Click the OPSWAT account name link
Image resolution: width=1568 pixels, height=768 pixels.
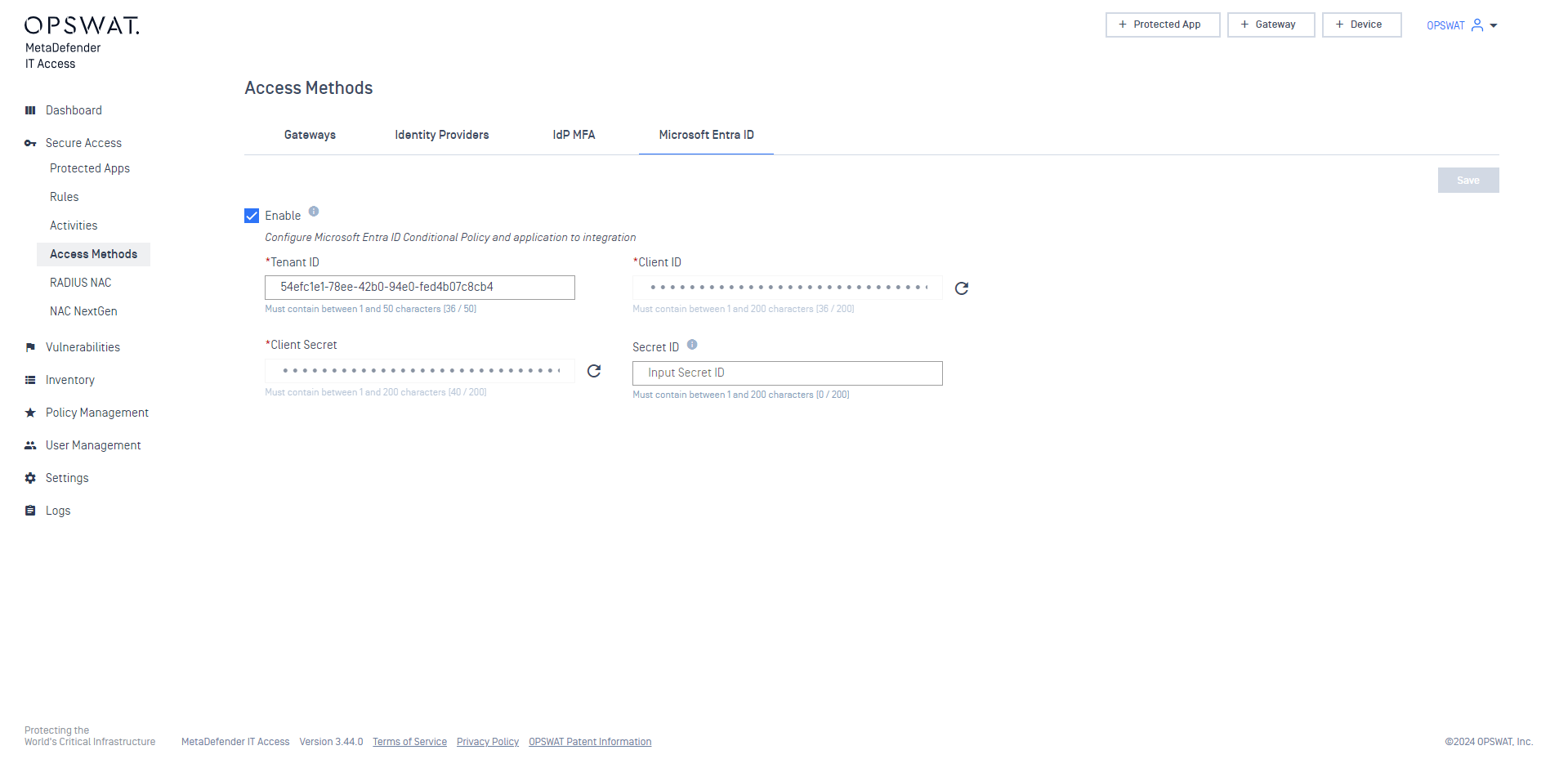[1445, 25]
